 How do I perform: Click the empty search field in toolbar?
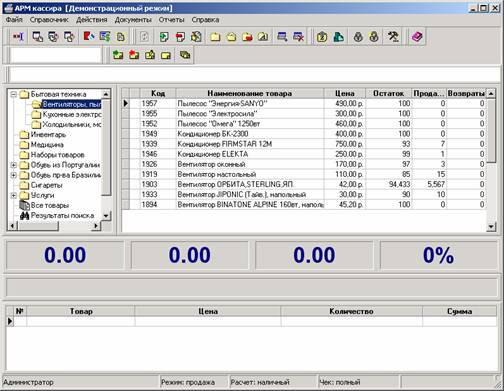pyautogui.click(x=56, y=55)
